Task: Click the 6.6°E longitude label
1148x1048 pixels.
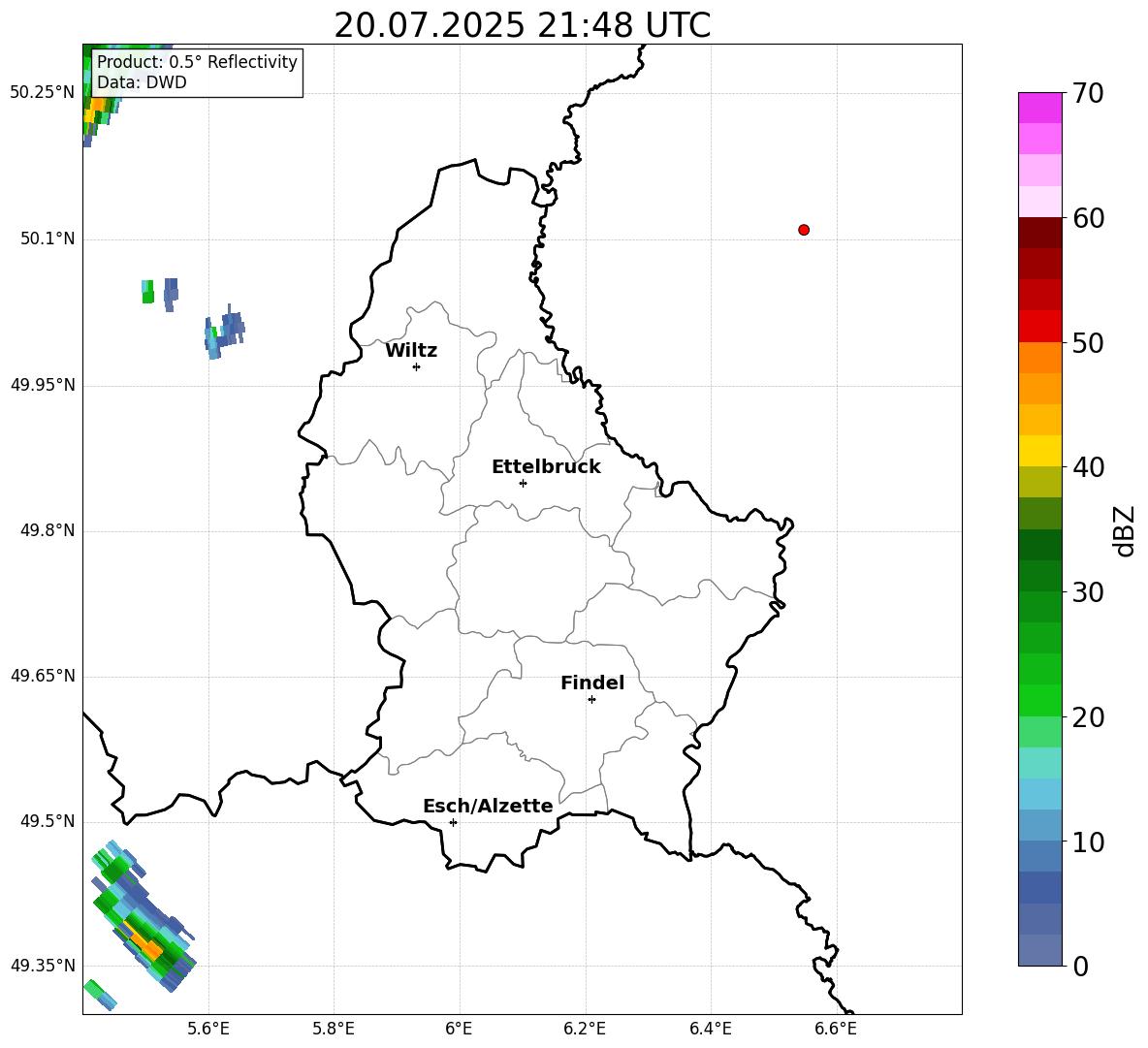Action: 836,1030
